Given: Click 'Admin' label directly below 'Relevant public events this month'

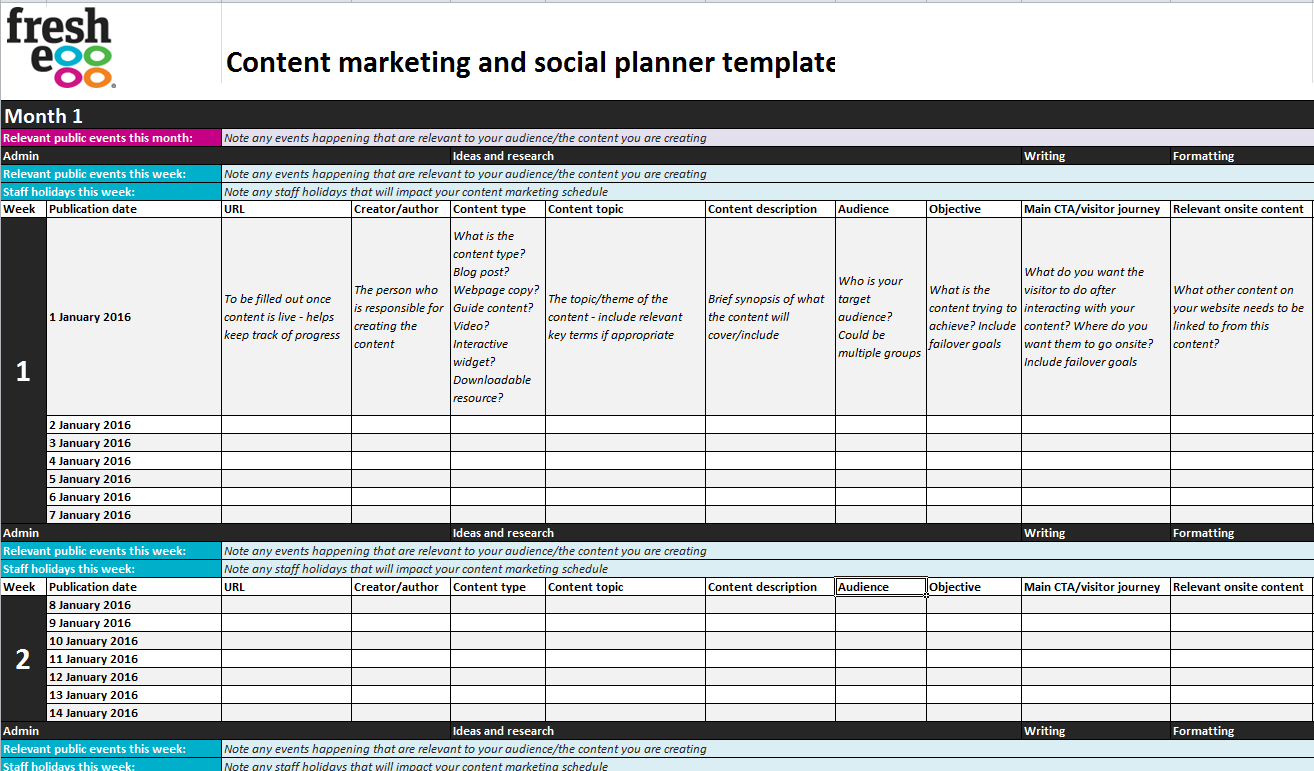Looking at the screenshot, I should [x=21, y=156].
